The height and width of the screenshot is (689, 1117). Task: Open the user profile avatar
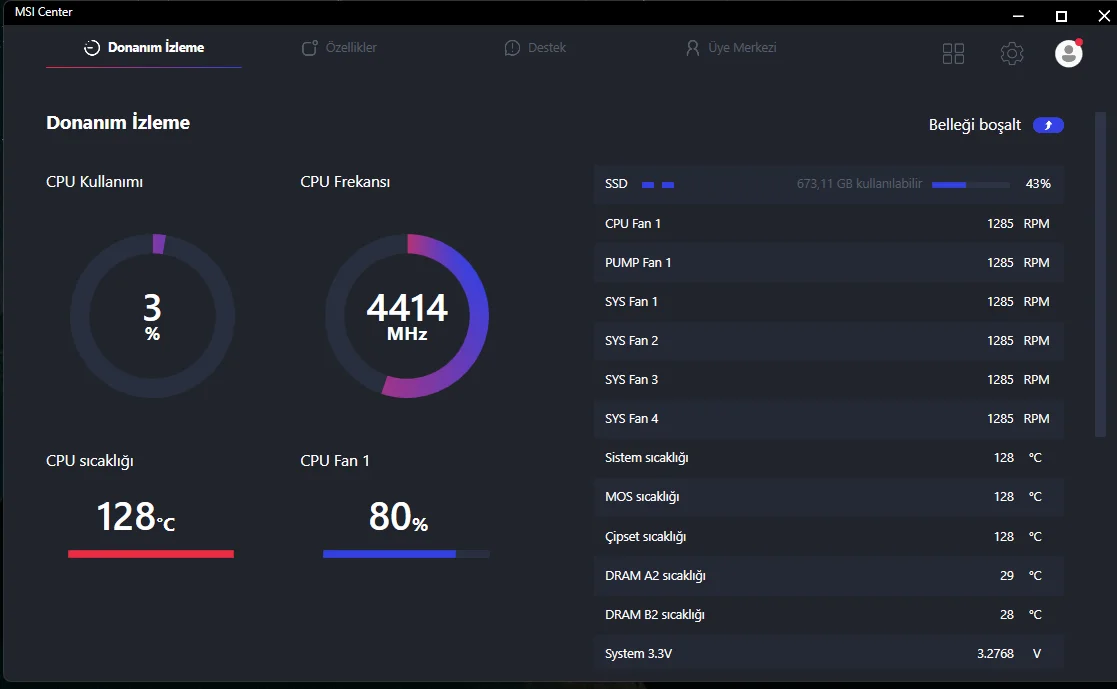(x=1069, y=53)
